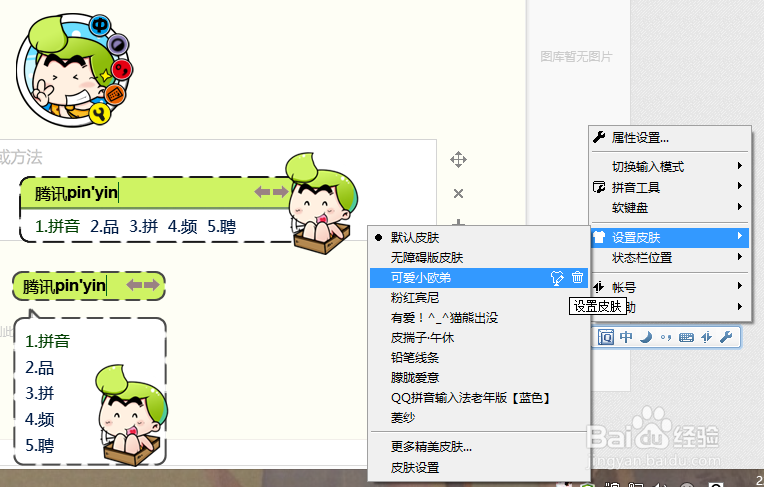764x487 pixels.
Task: Click candidate 1.拼音 in the horizontal bar
Action: click(x=57, y=227)
